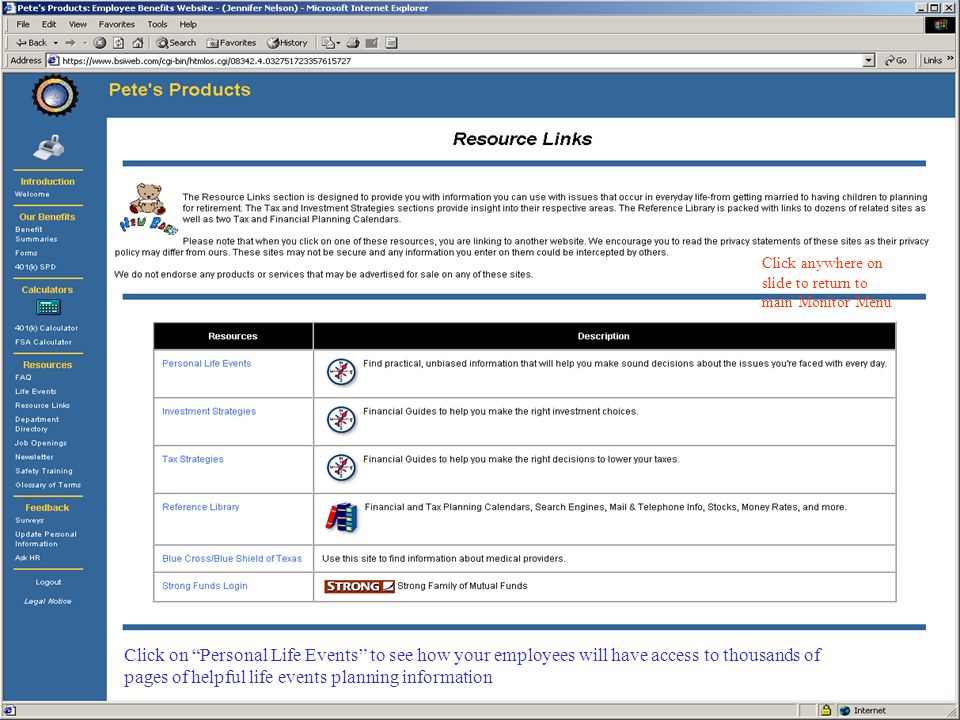960x720 pixels.
Task: Open the Help menu
Action: 188,24
